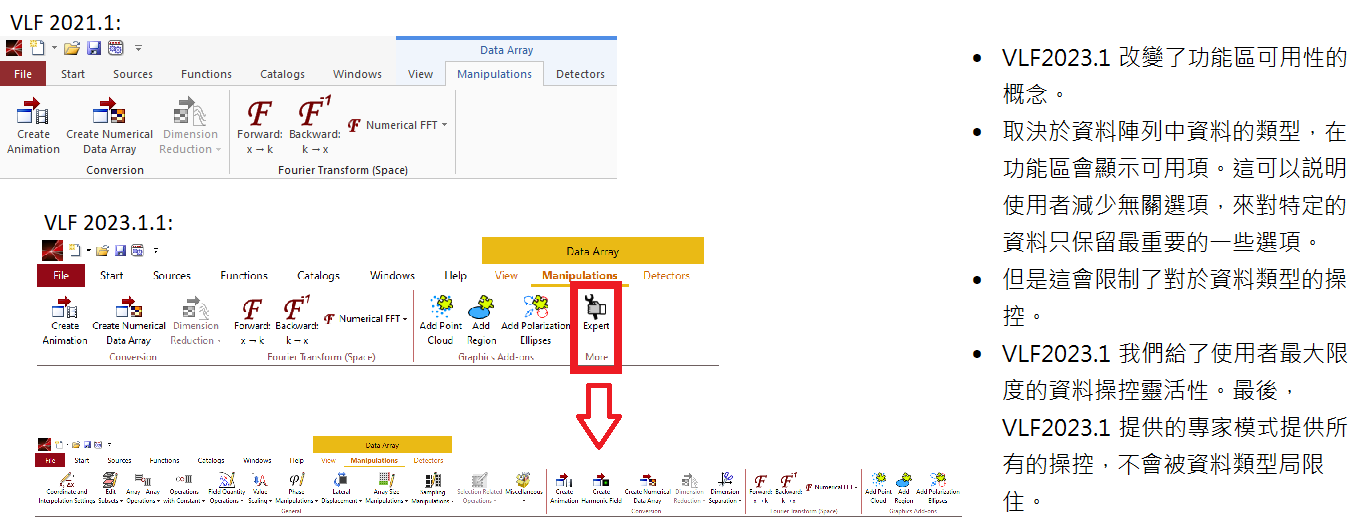Switch to View tab in VLF 2021.1

(x=420, y=74)
